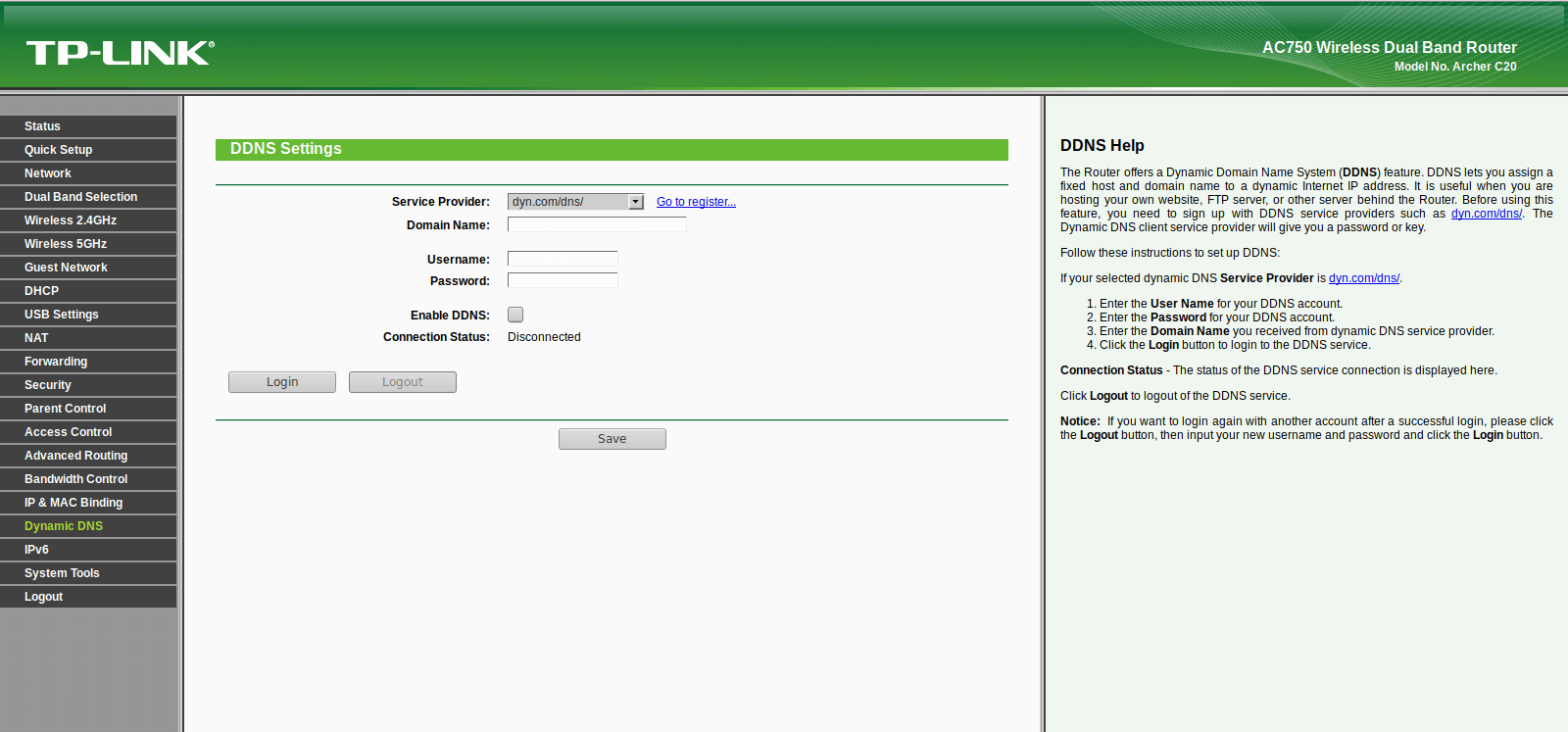Image resolution: width=1568 pixels, height=732 pixels.
Task: Open USB Settings in sidebar
Action: tap(88, 315)
